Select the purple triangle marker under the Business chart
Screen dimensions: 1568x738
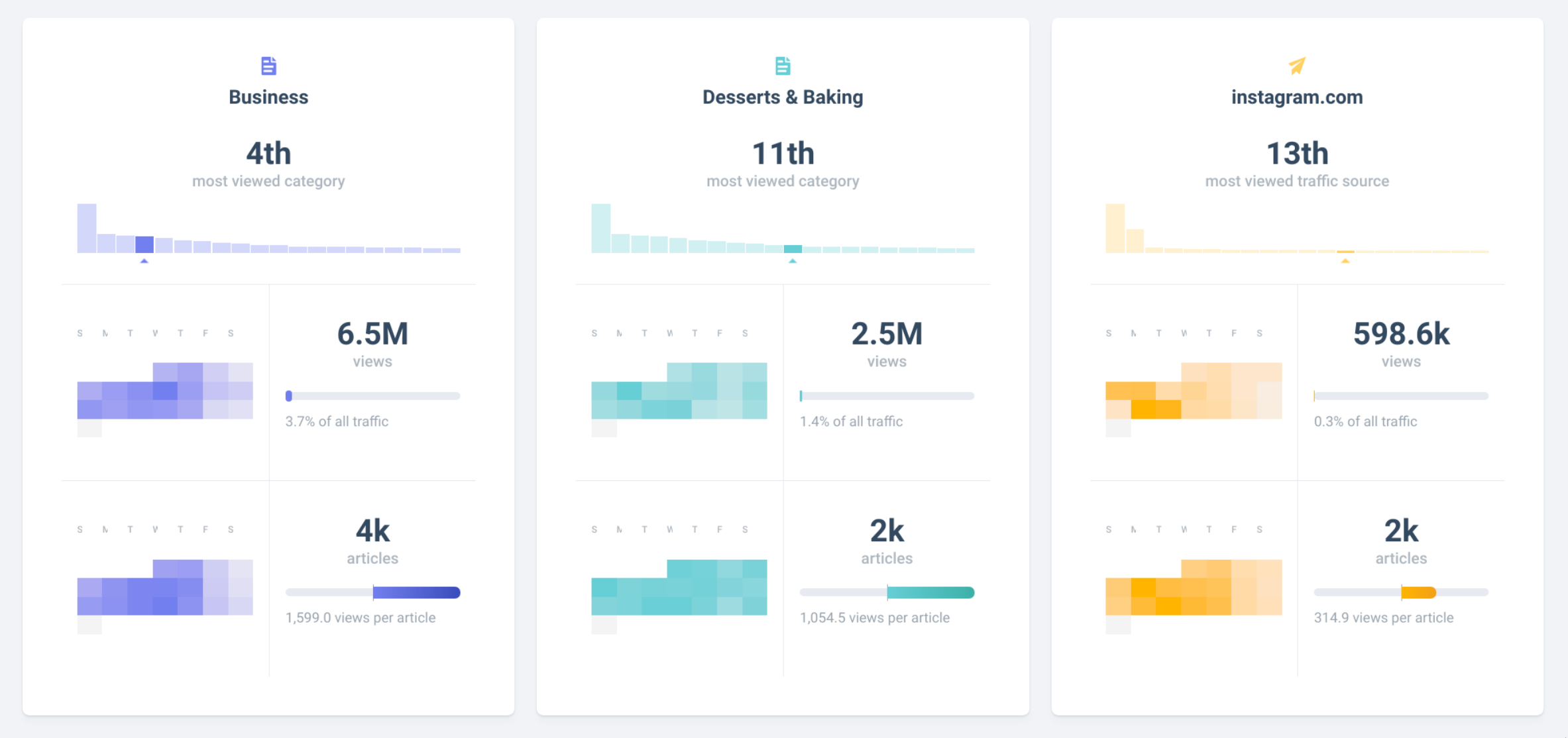click(145, 261)
